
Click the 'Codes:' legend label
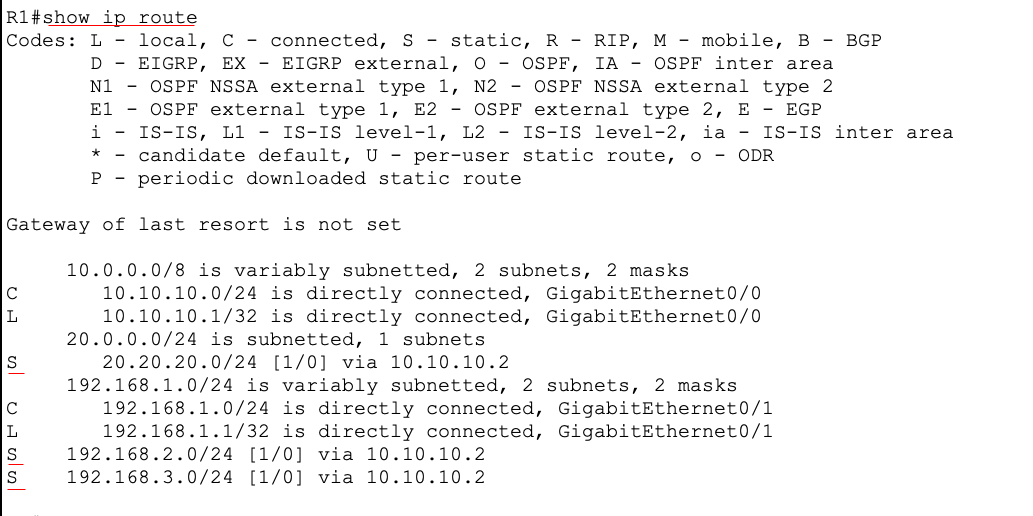coord(42,41)
